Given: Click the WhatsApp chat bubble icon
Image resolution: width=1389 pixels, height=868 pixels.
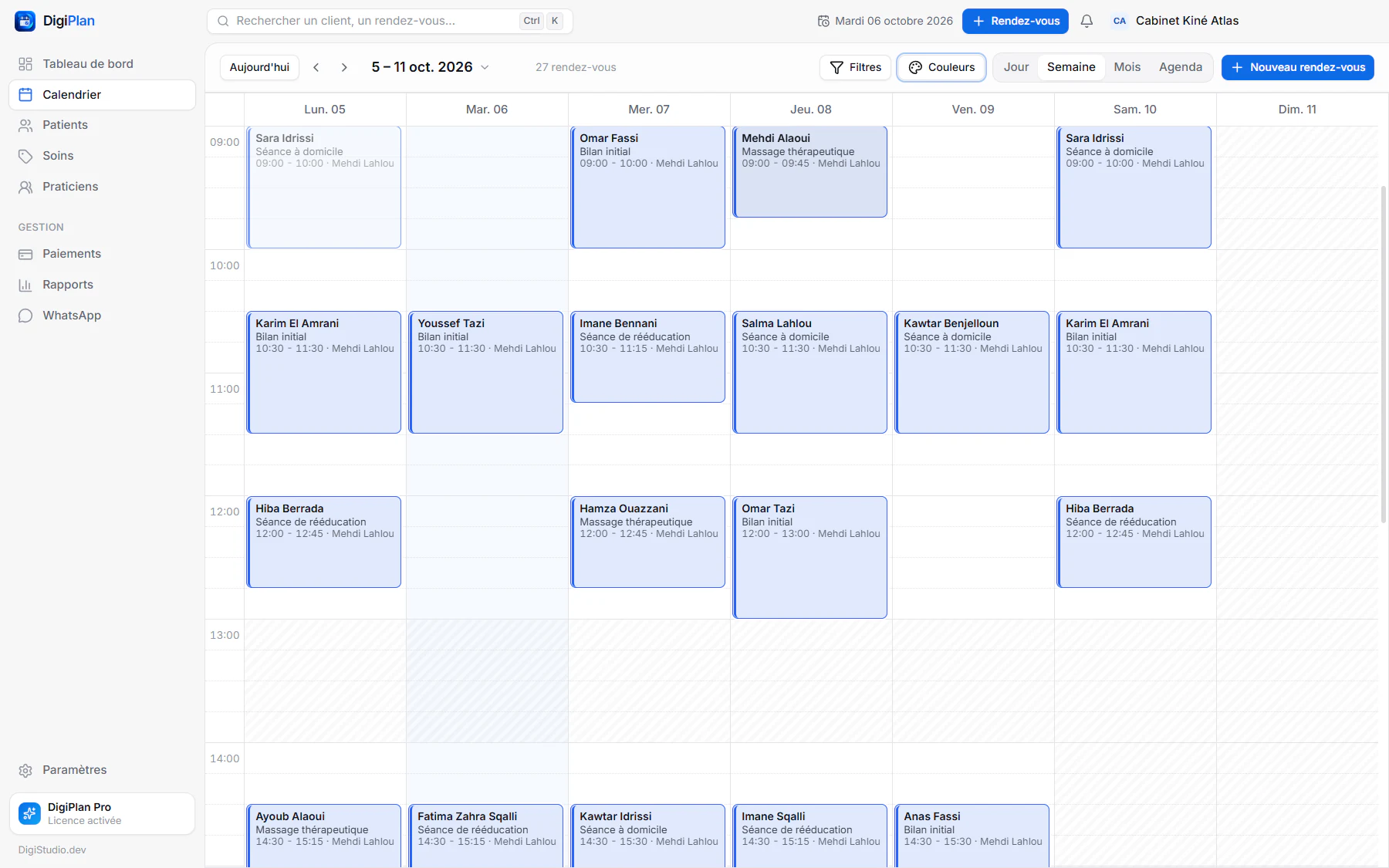Looking at the screenshot, I should (25, 316).
